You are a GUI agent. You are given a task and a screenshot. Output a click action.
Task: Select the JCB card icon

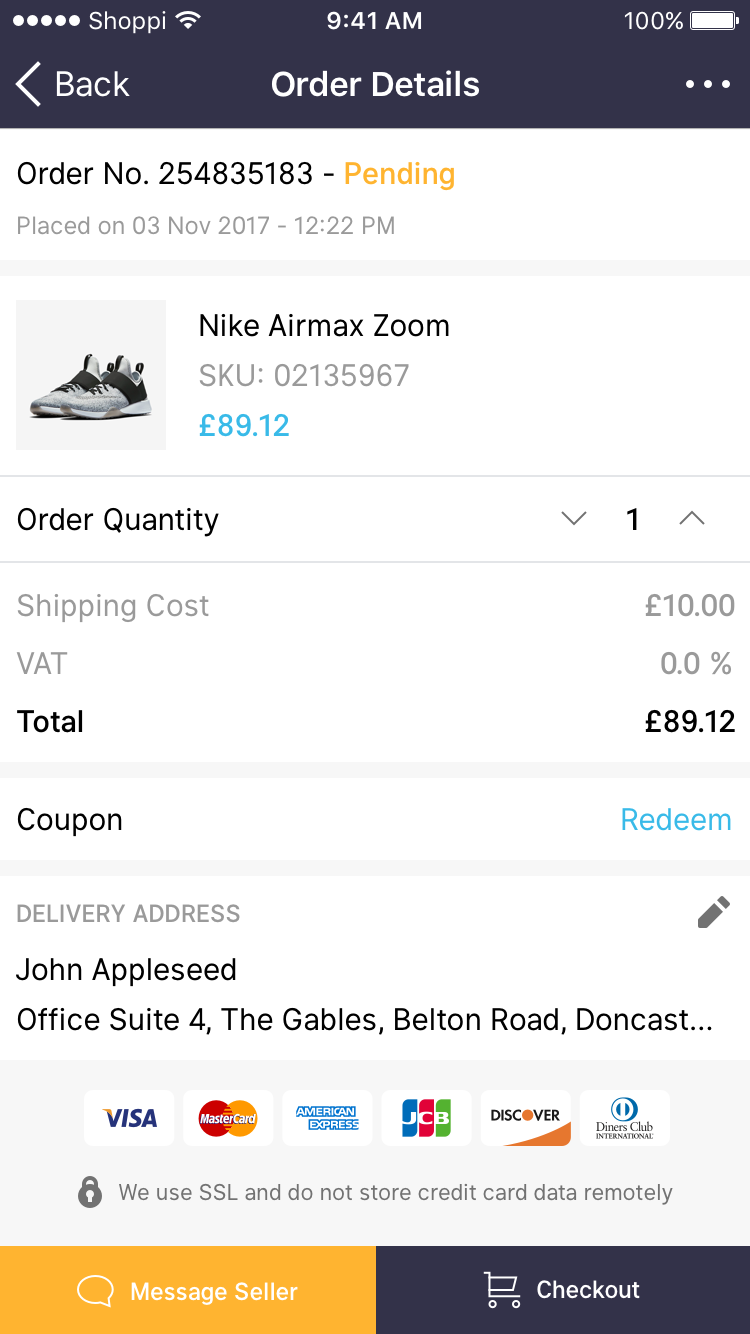tap(426, 1117)
